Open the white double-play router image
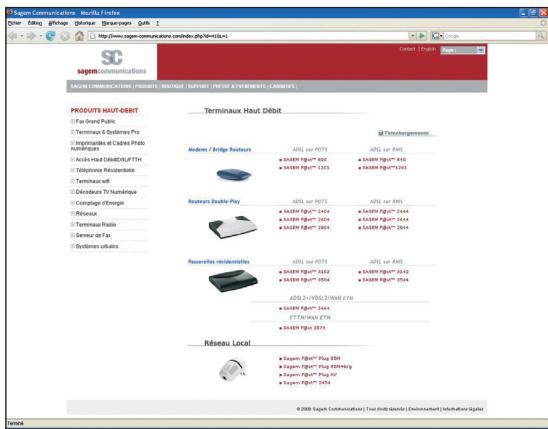548x429 pixels. tap(233, 227)
